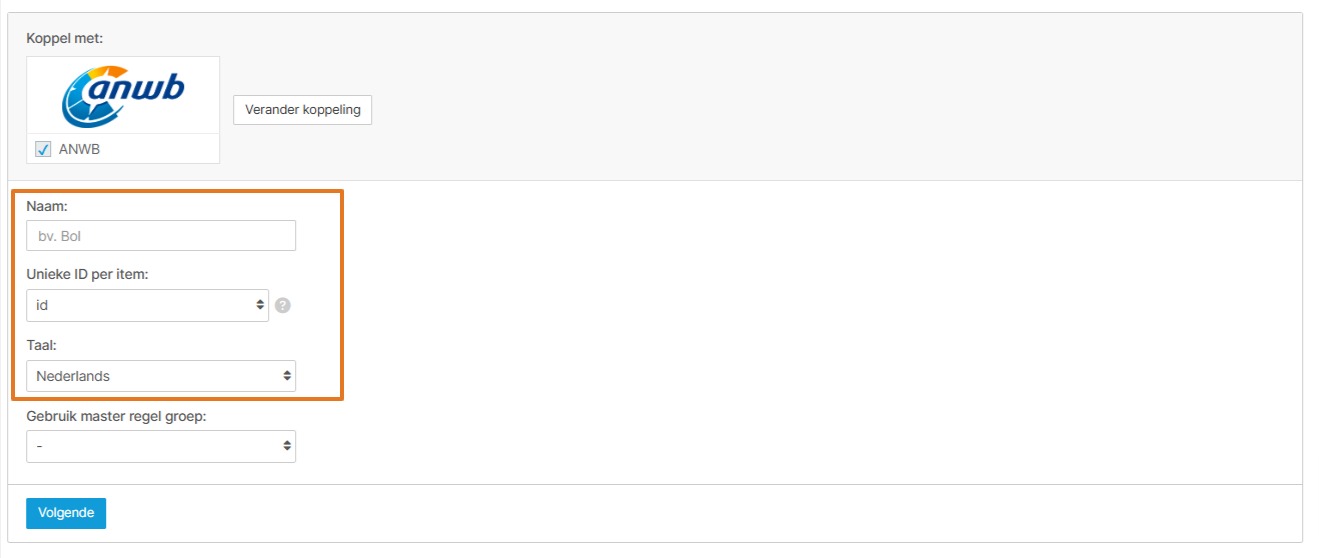Click the 'Gebruik master regel groep:' label
1319x558 pixels.
tap(116, 416)
